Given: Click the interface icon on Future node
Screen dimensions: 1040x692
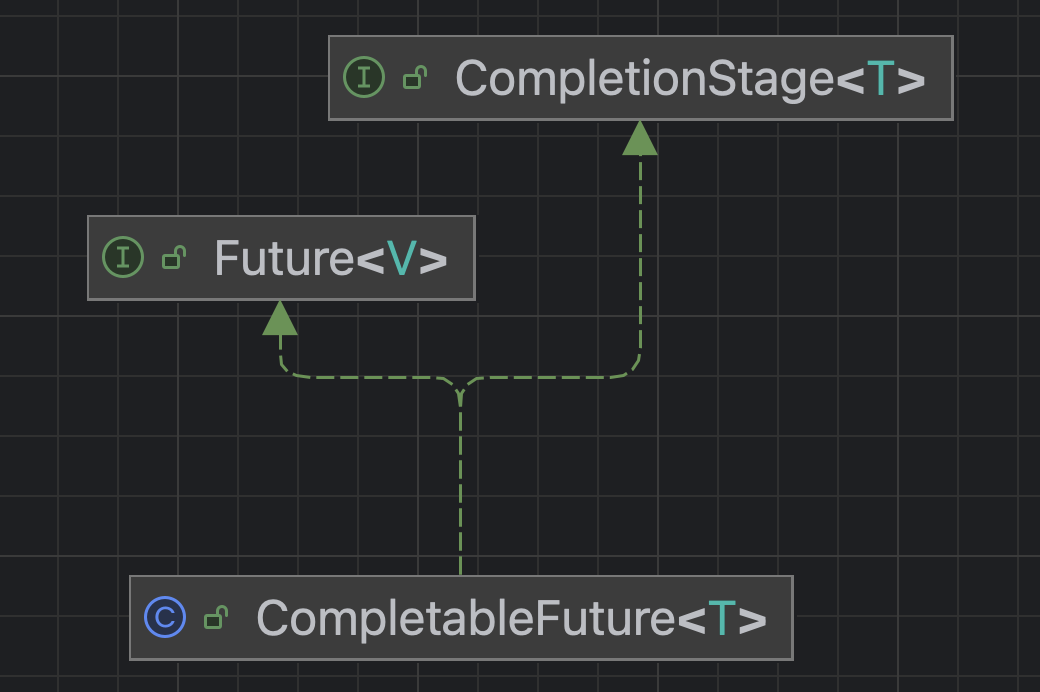Looking at the screenshot, I should [x=123, y=258].
